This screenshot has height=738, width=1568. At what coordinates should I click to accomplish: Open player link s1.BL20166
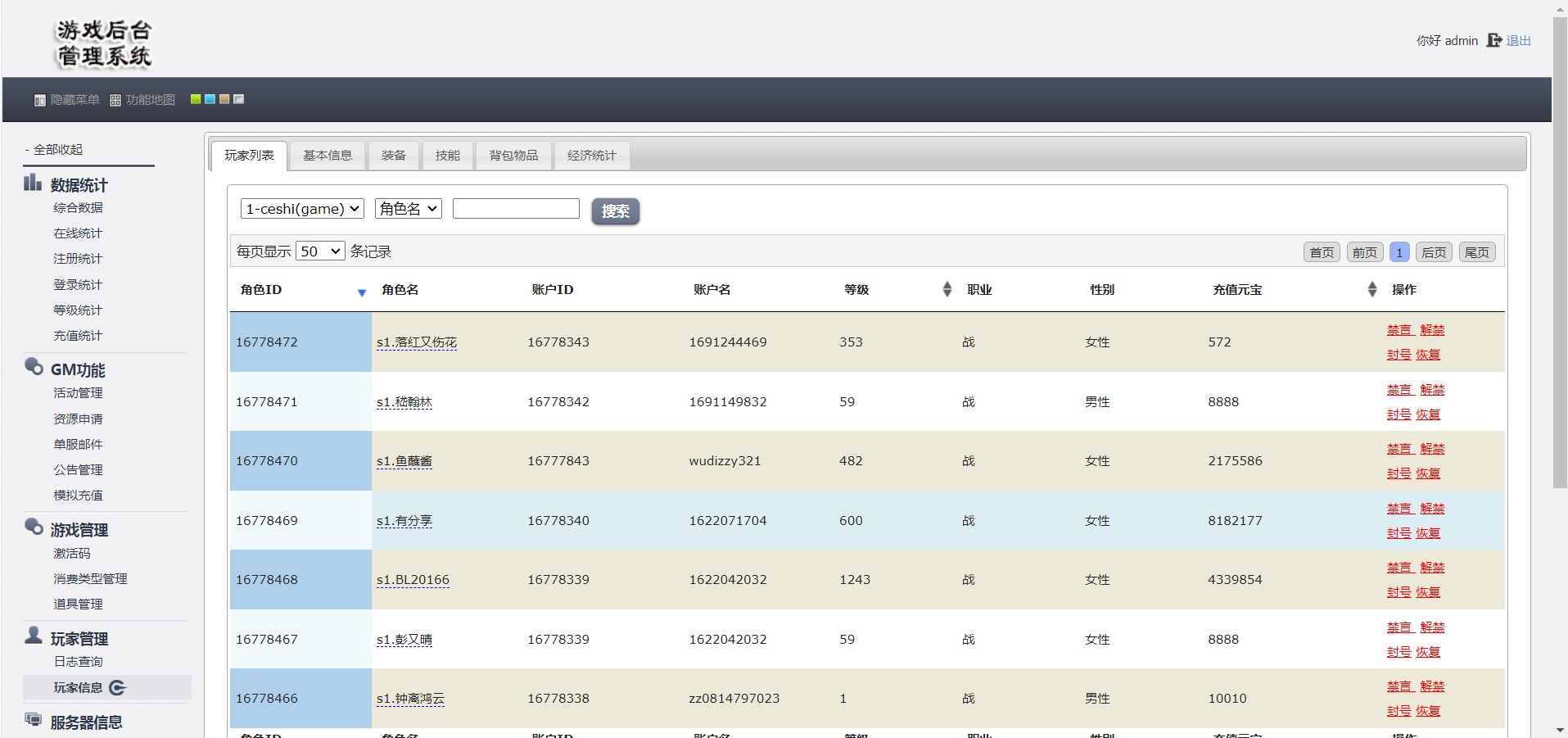pyautogui.click(x=413, y=580)
